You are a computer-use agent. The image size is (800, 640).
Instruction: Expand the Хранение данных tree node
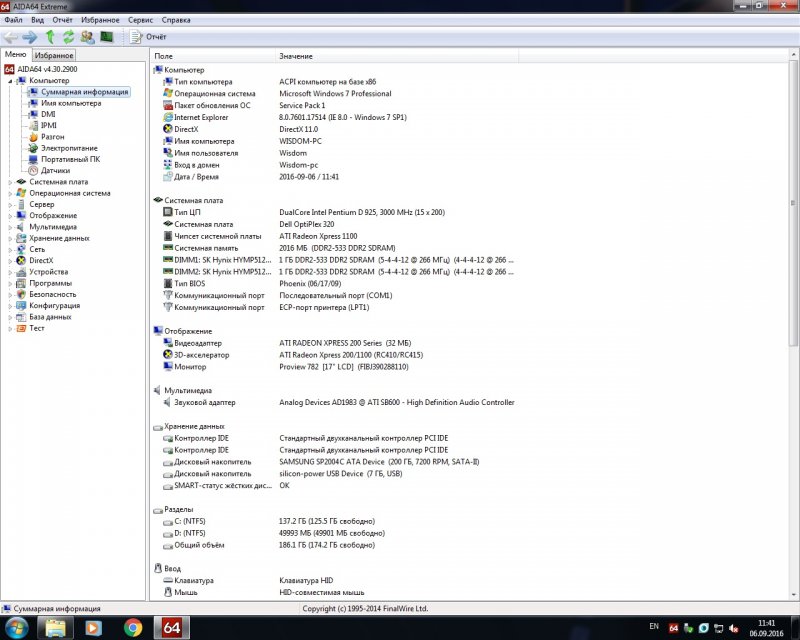pos(10,238)
